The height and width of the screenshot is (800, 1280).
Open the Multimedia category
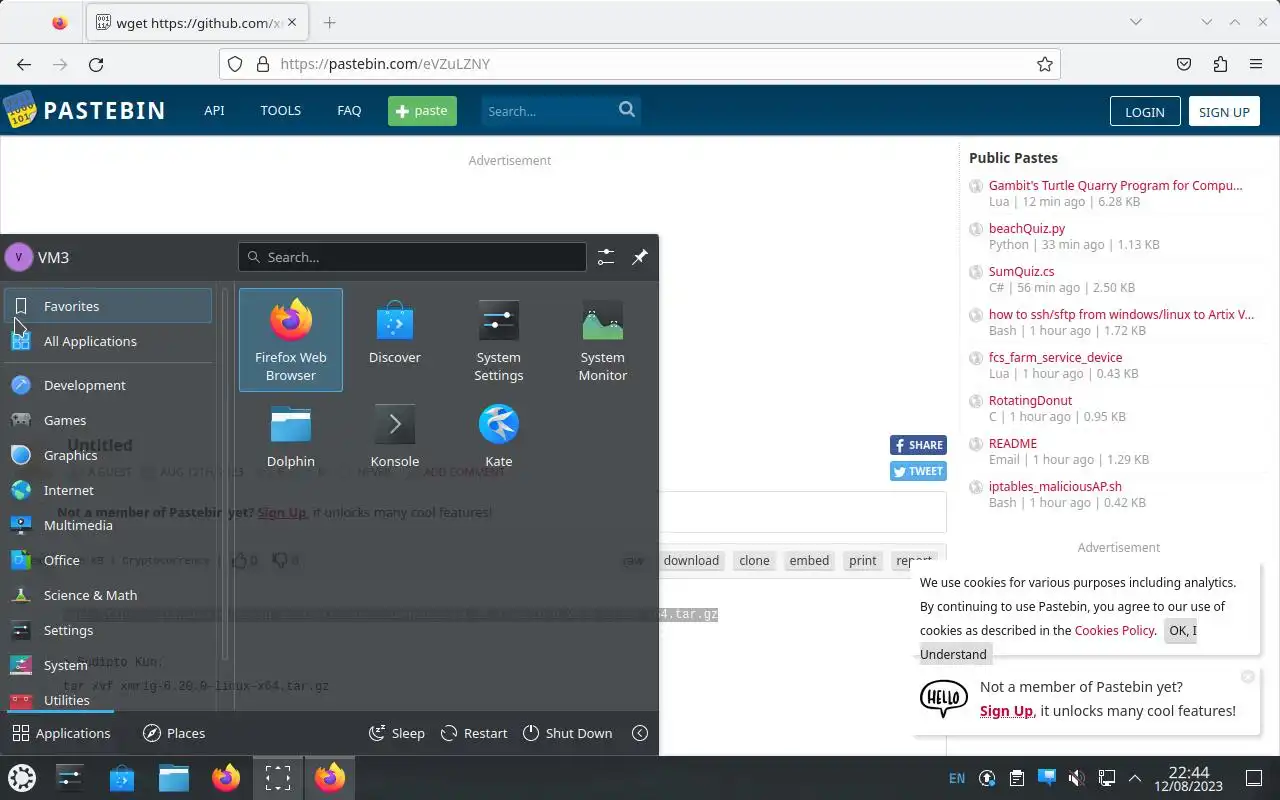pyautogui.click(x=108, y=525)
